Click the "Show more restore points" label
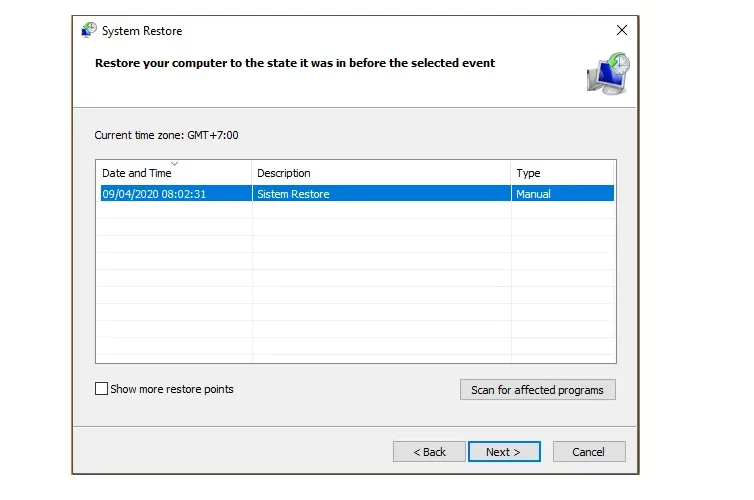The height and width of the screenshot is (500, 754). click(172, 389)
